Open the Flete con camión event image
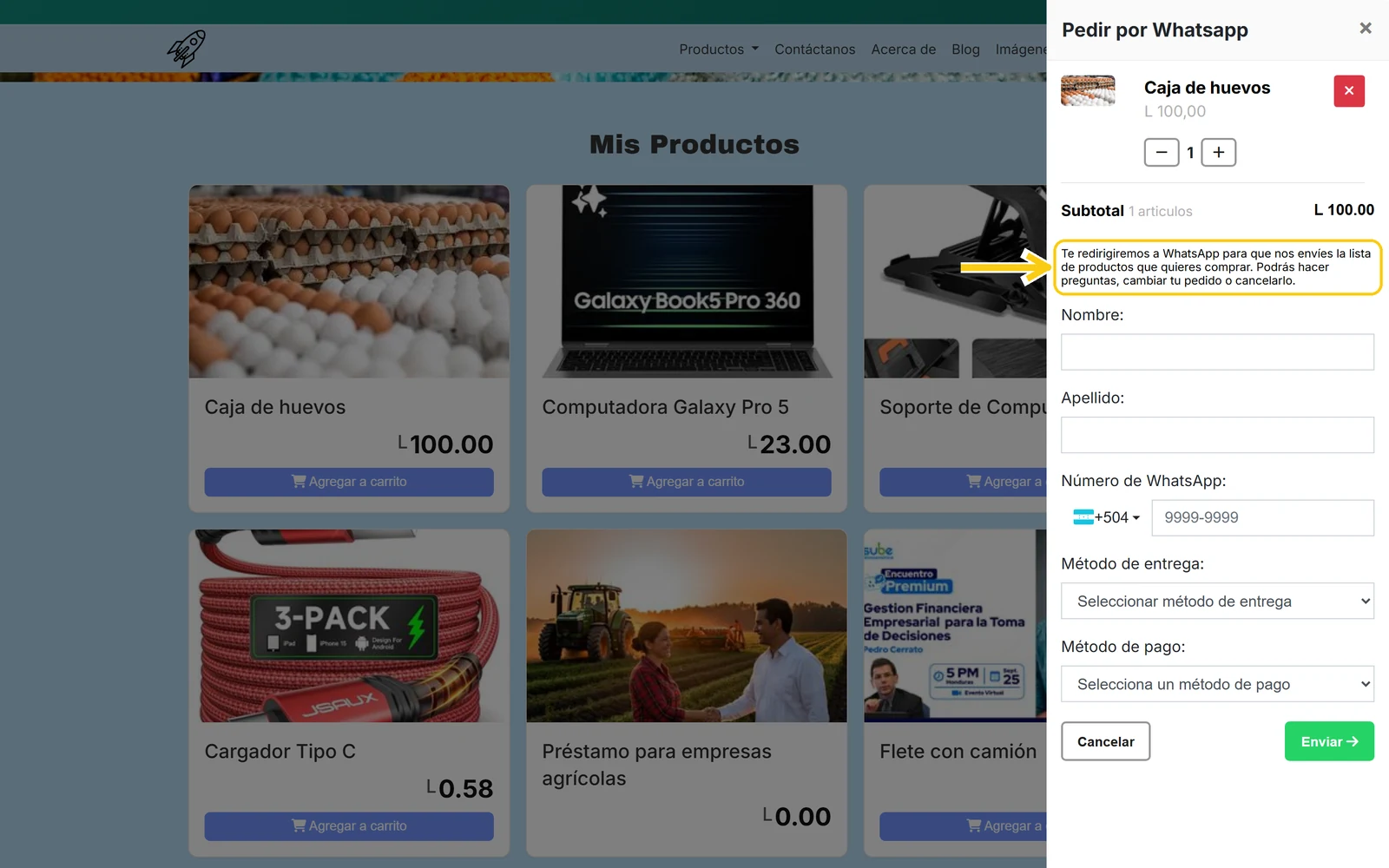This screenshot has width=1389, height=868. (955, 626)
